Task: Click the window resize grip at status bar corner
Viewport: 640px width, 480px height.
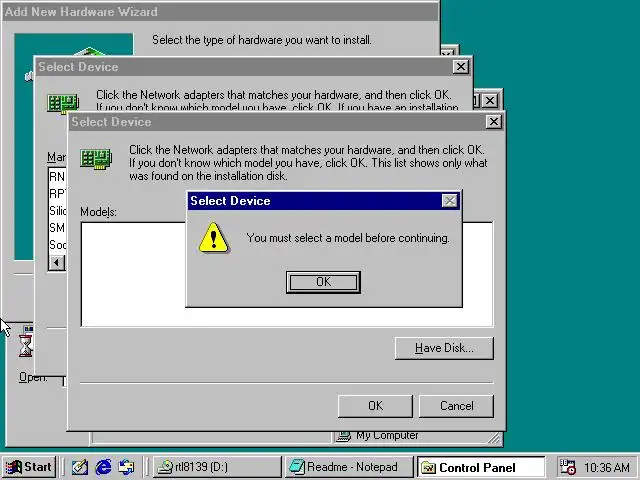Action: [x=494, y=438]
